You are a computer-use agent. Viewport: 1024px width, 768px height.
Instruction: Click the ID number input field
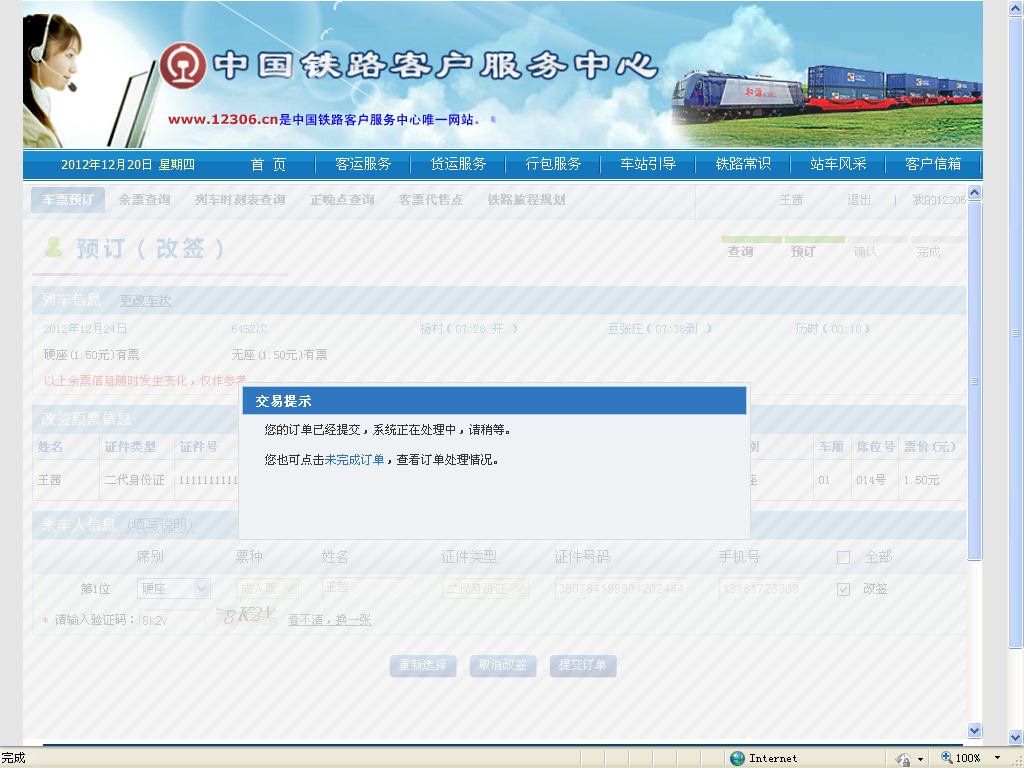click(x=621, y=588)
